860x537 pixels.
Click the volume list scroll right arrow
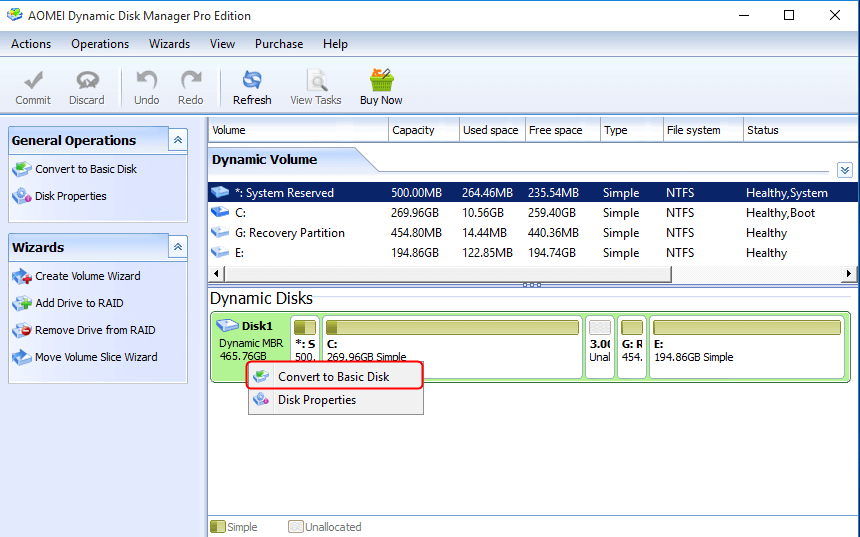pyautogui.click(x=848, y=273)
